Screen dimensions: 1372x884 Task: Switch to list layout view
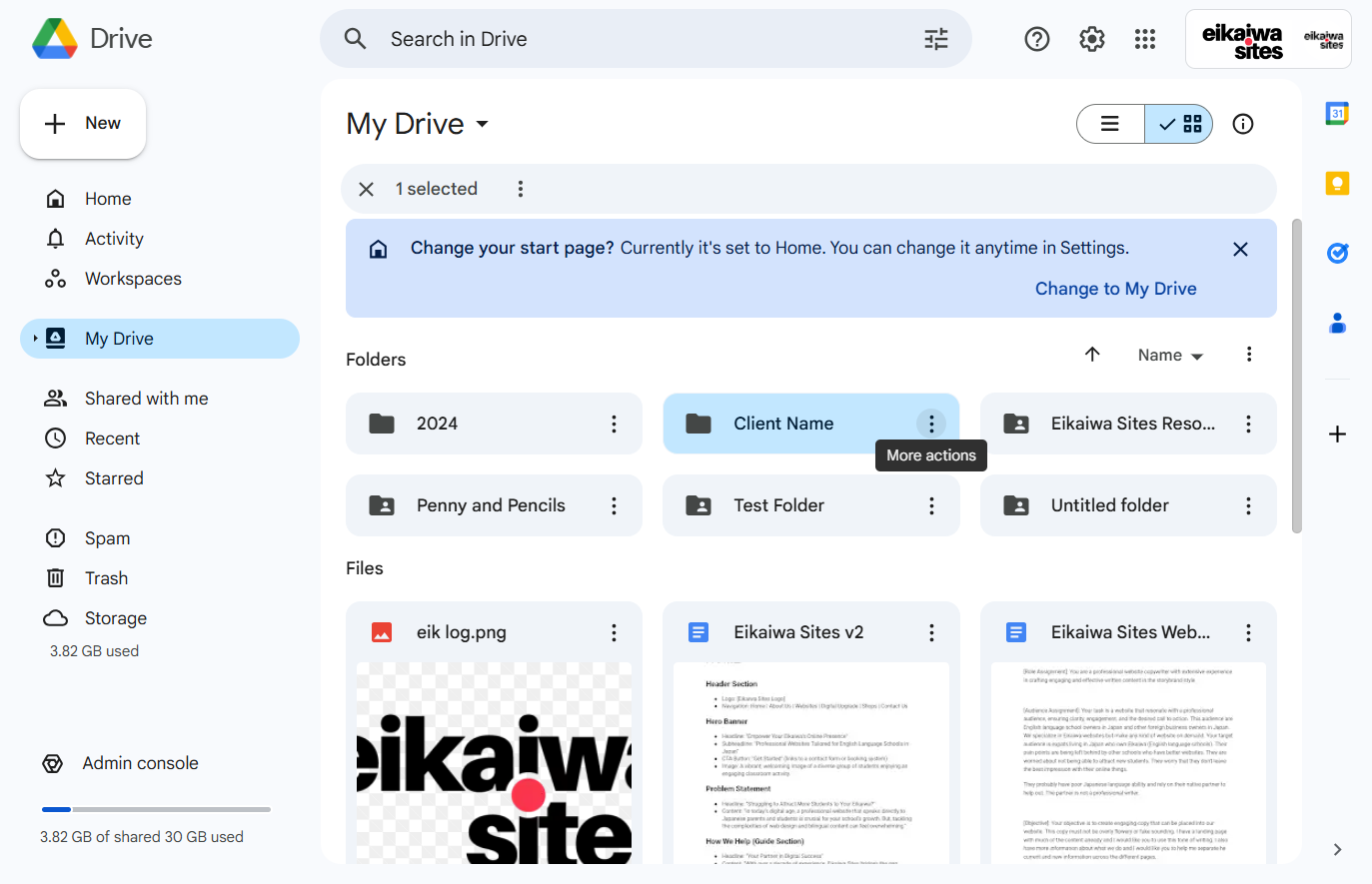[1110, 124]
